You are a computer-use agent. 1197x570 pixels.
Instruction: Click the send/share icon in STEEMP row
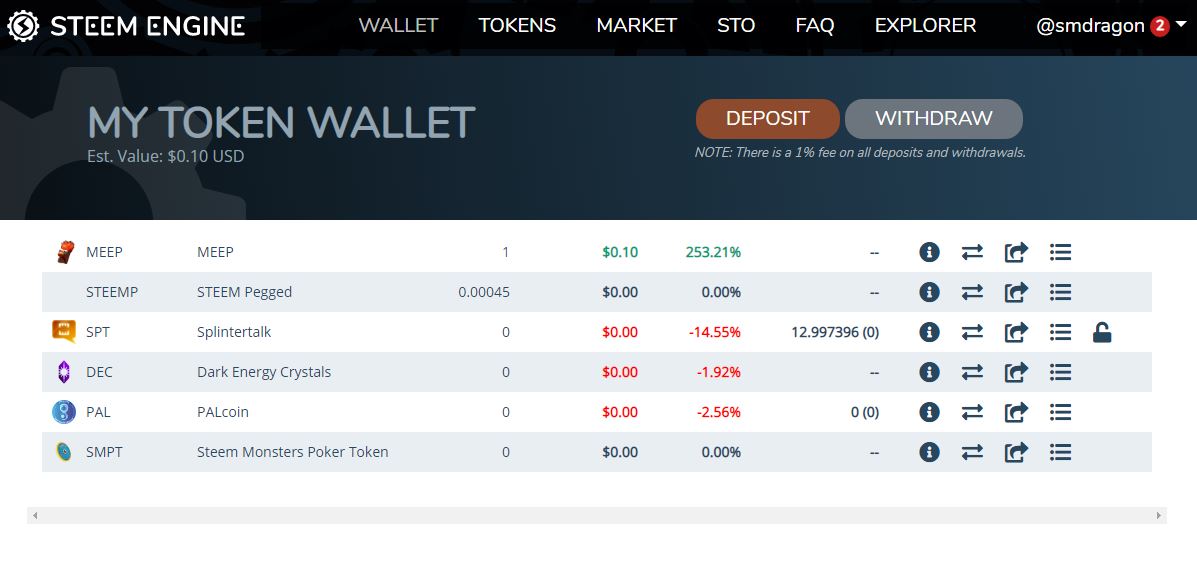pyautogui.click(x=1016, y=291)
